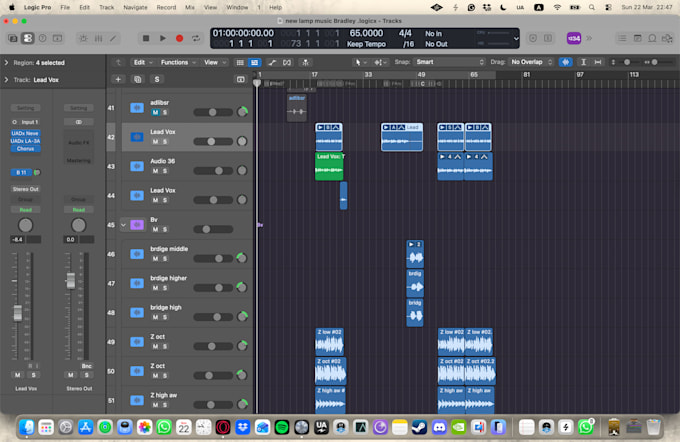Collapse the Bv track stack arrow

click(123, 225)
